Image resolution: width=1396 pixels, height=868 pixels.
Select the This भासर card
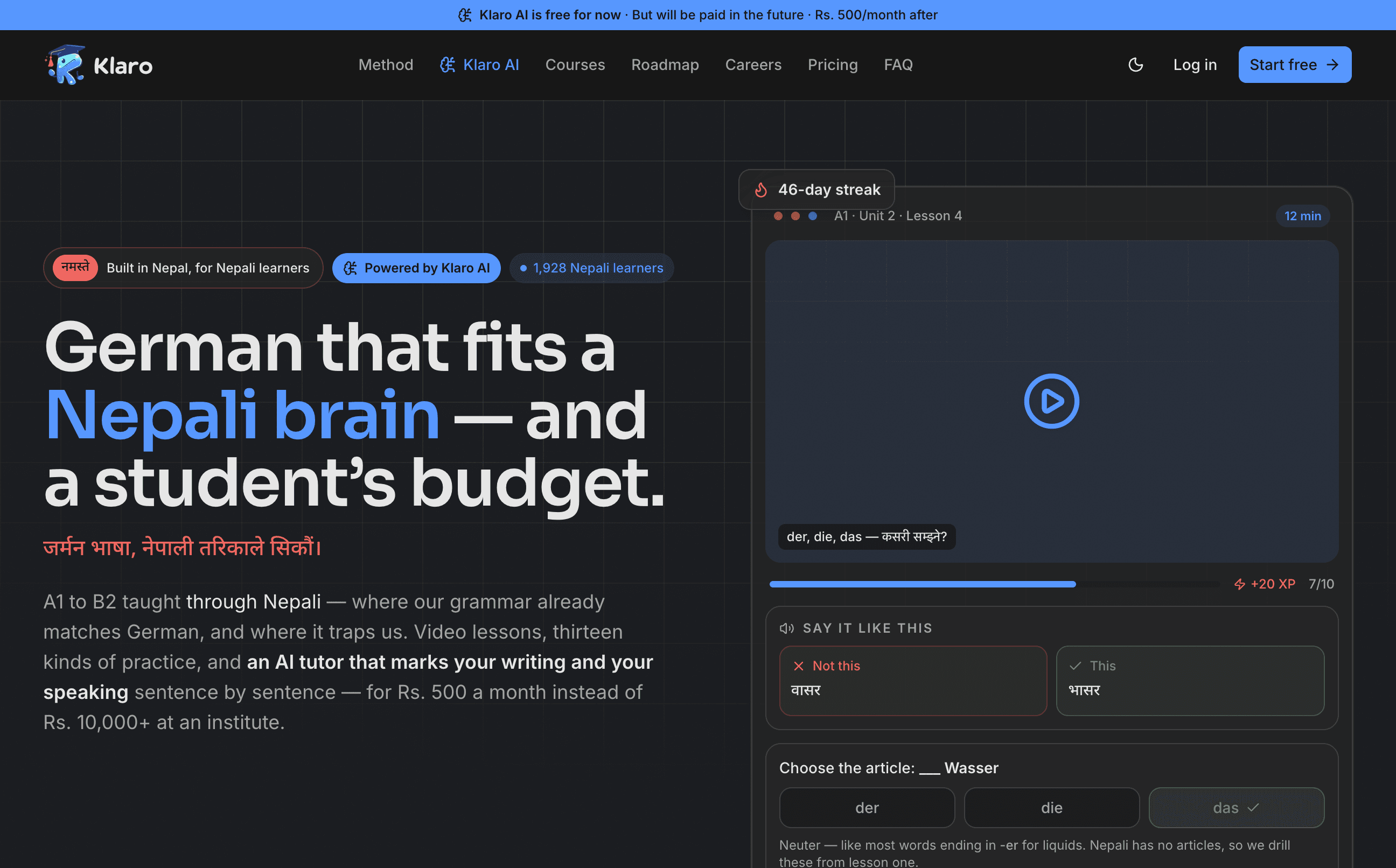tap(1190, 681)
